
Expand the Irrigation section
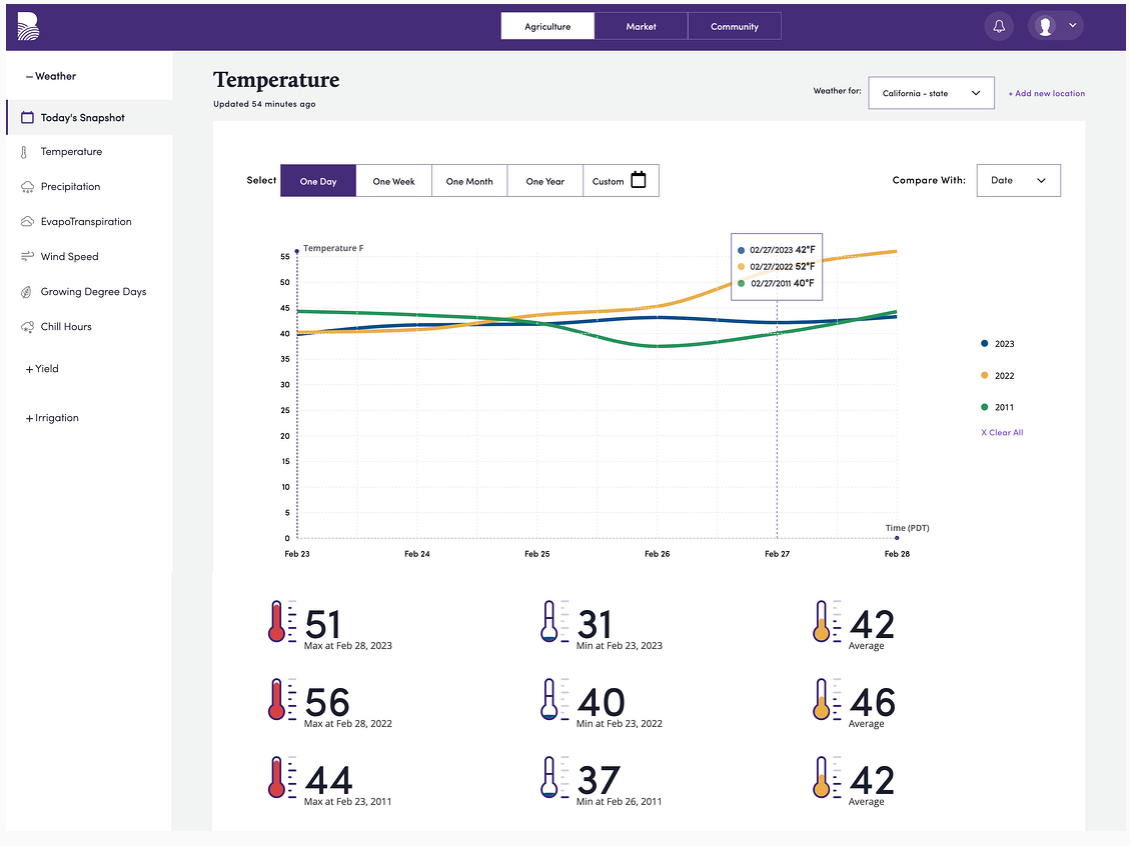[53, 418]
